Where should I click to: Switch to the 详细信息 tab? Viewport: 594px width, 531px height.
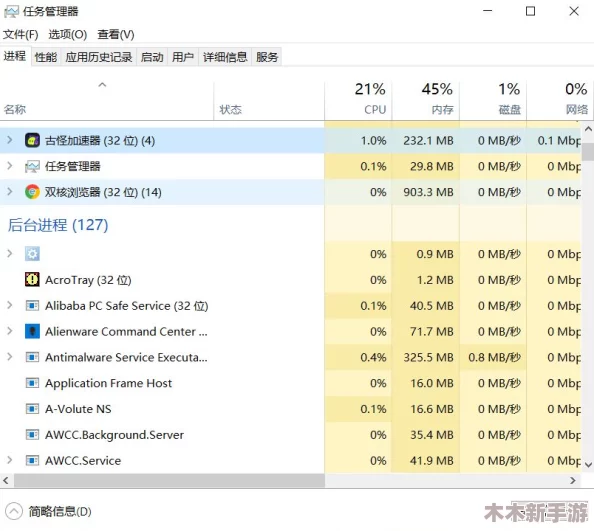click(225, 57)
